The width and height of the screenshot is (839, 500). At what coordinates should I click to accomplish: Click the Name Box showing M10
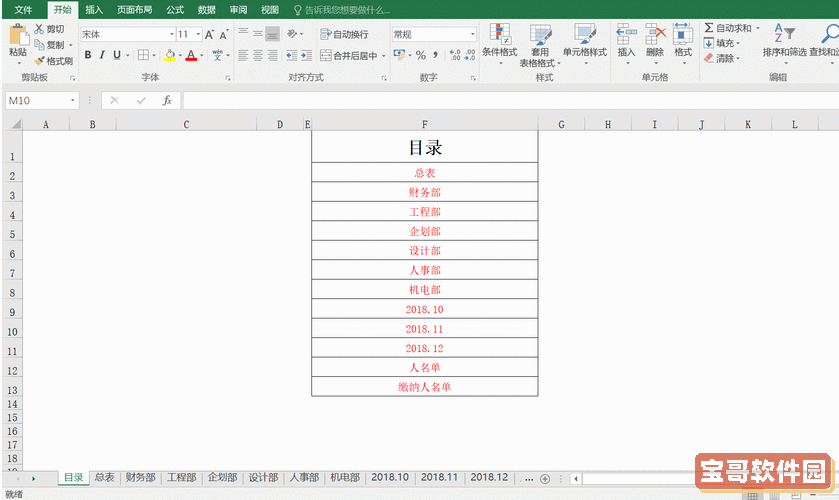point(41,101)
